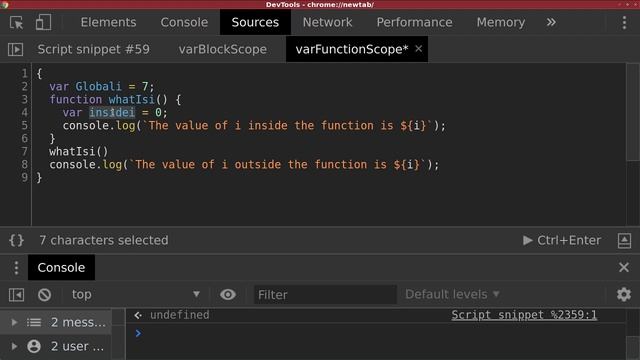The height and width of the screenshot is (360, 640).
Task: Select the Sources tab
Action: (255, 22)
